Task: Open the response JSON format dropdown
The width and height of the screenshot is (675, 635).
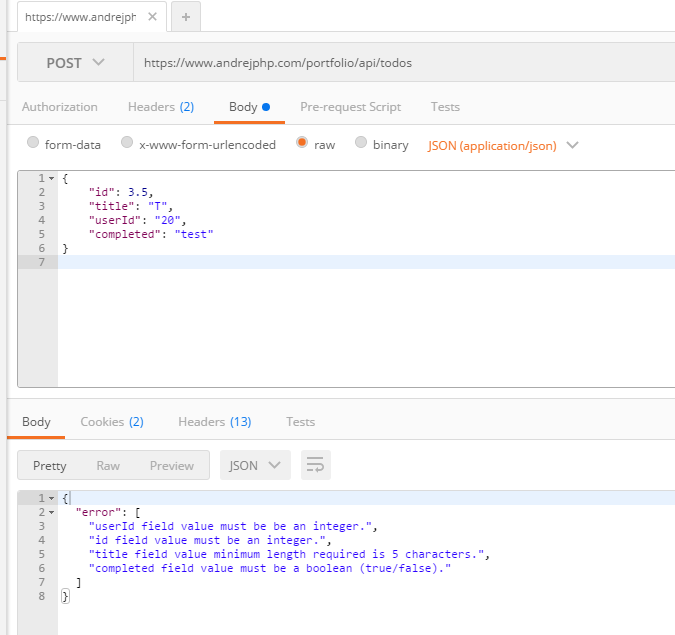Action: tap(255, 465)
